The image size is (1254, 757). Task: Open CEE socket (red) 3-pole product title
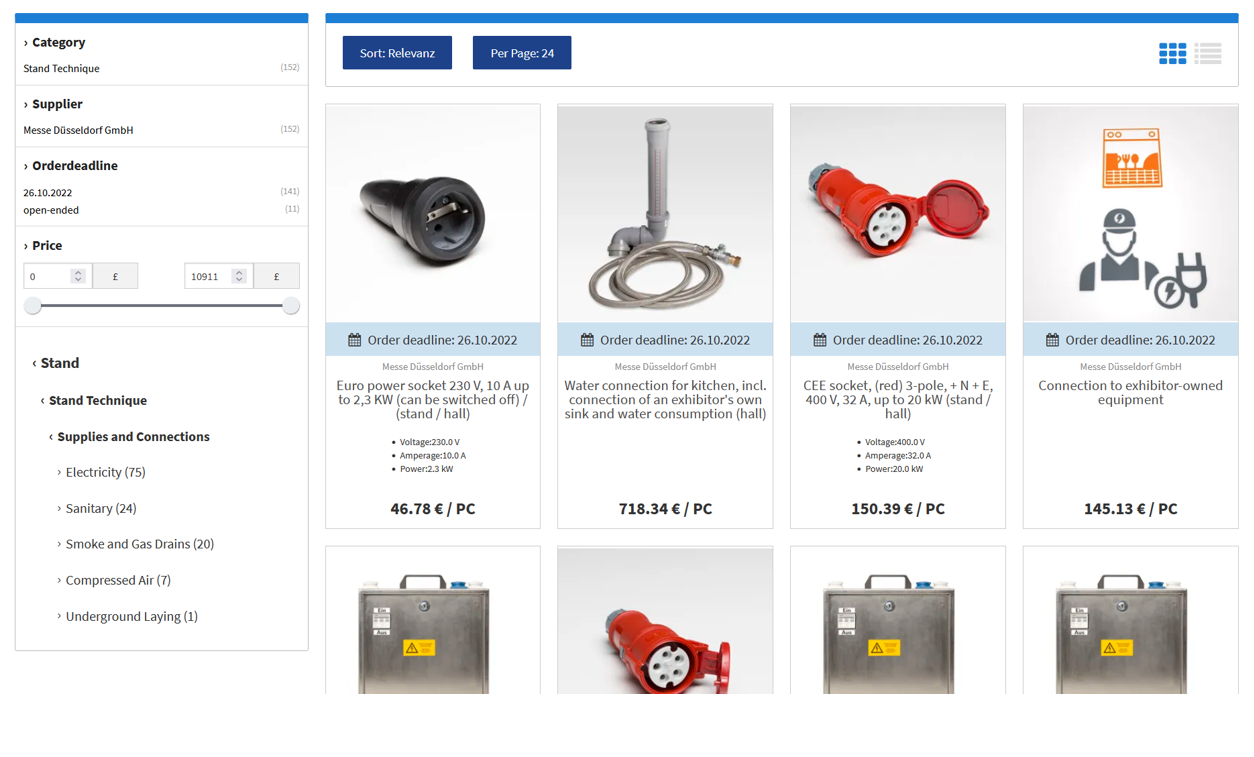point(898,399)
